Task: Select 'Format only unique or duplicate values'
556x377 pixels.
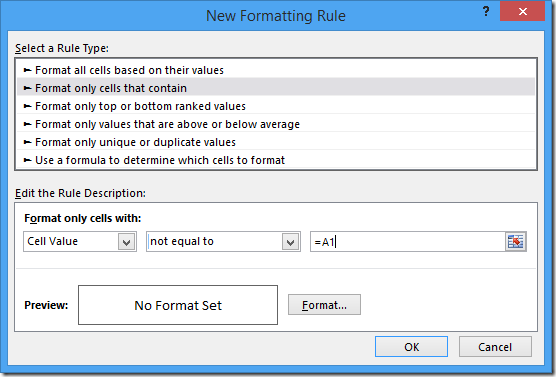Action: (x=276, y=142)
